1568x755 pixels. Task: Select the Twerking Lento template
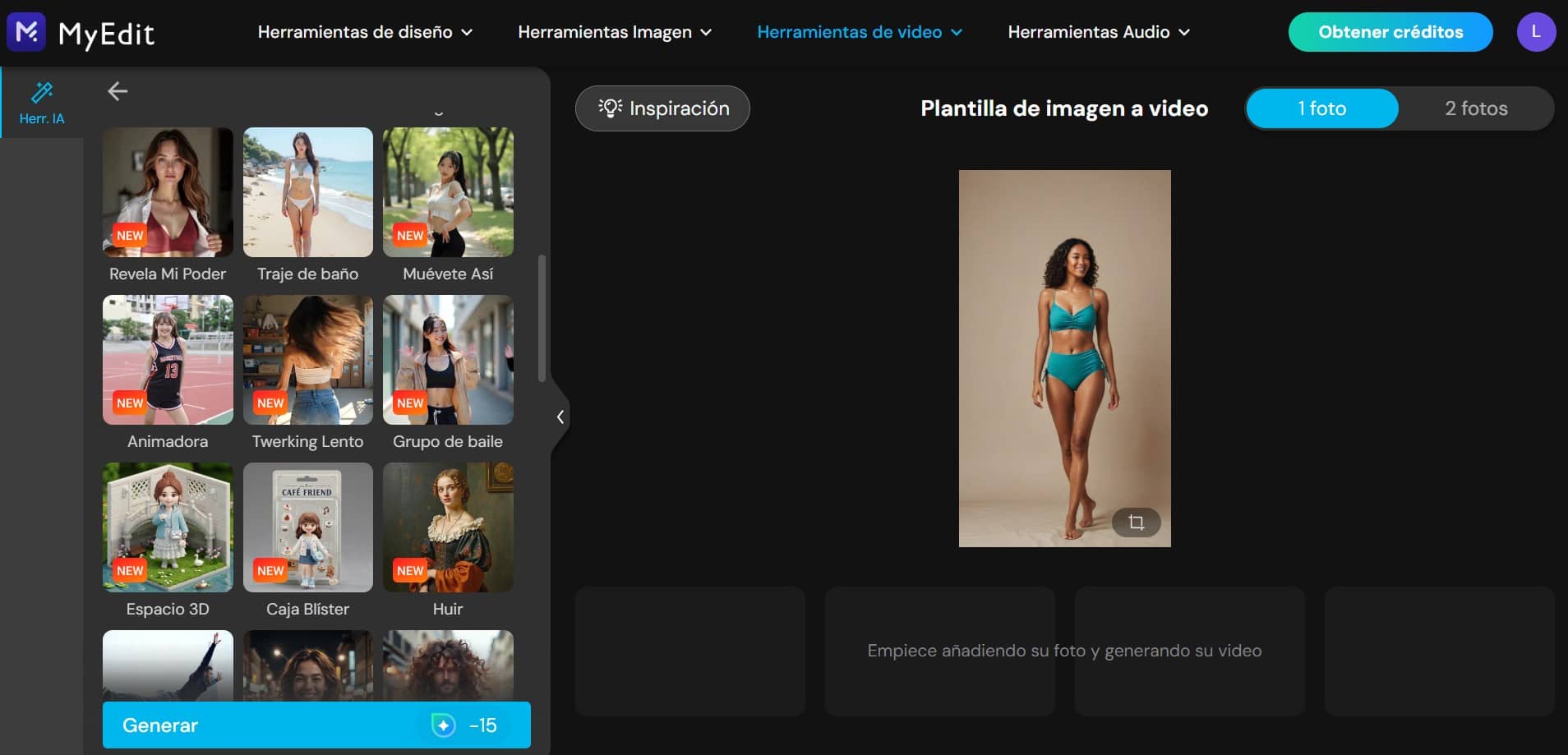[x=307, y=360]
